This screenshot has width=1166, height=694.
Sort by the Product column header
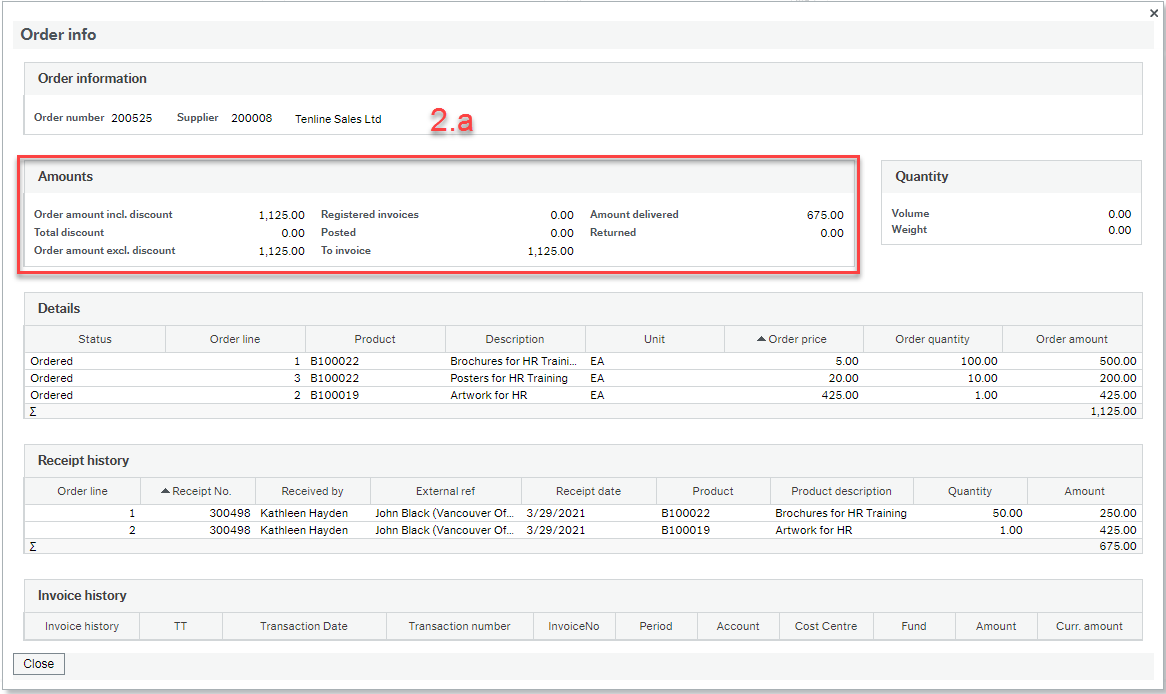pos(375,339)
